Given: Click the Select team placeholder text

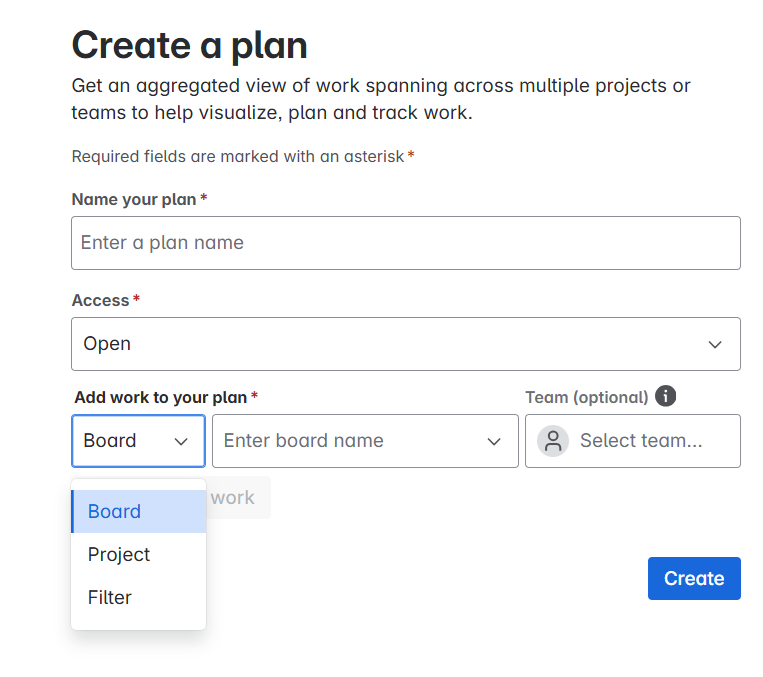Looking at the screenshot, I should click(x=641, y=441).
